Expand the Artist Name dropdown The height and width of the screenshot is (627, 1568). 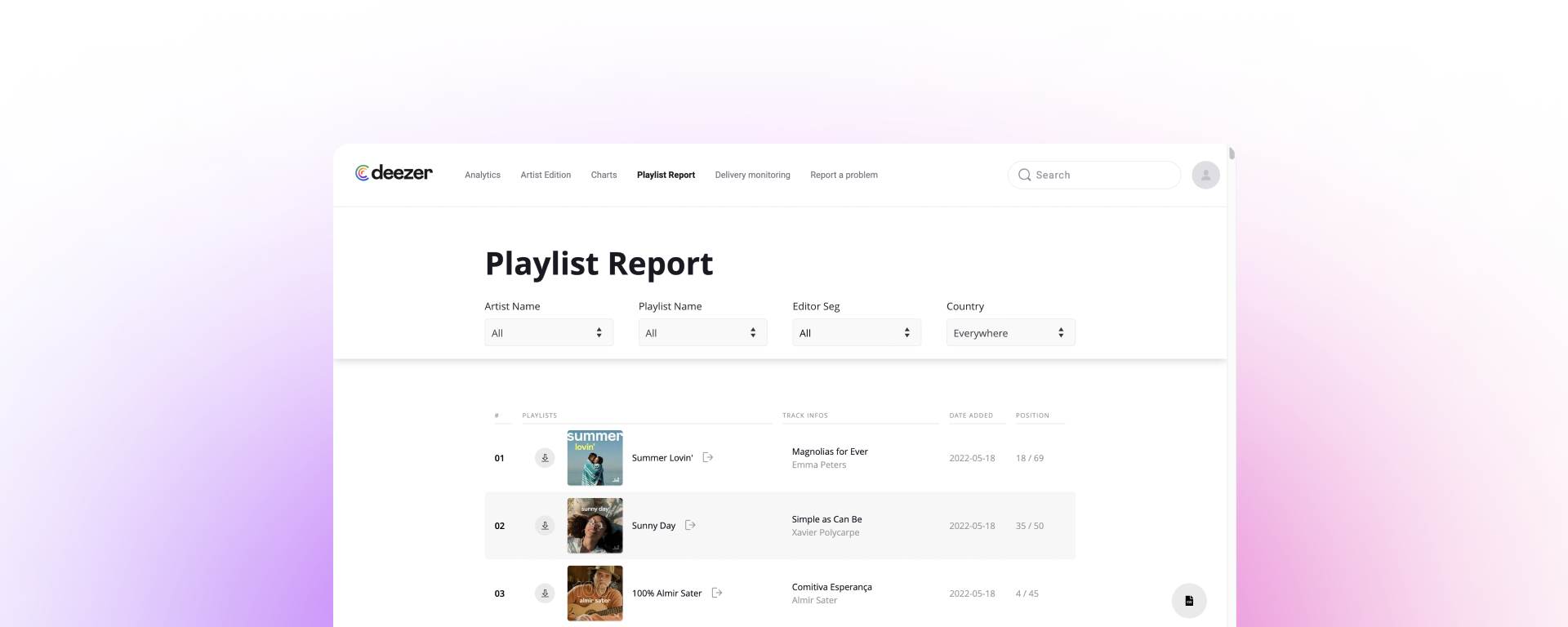click(x=548, y=332)
